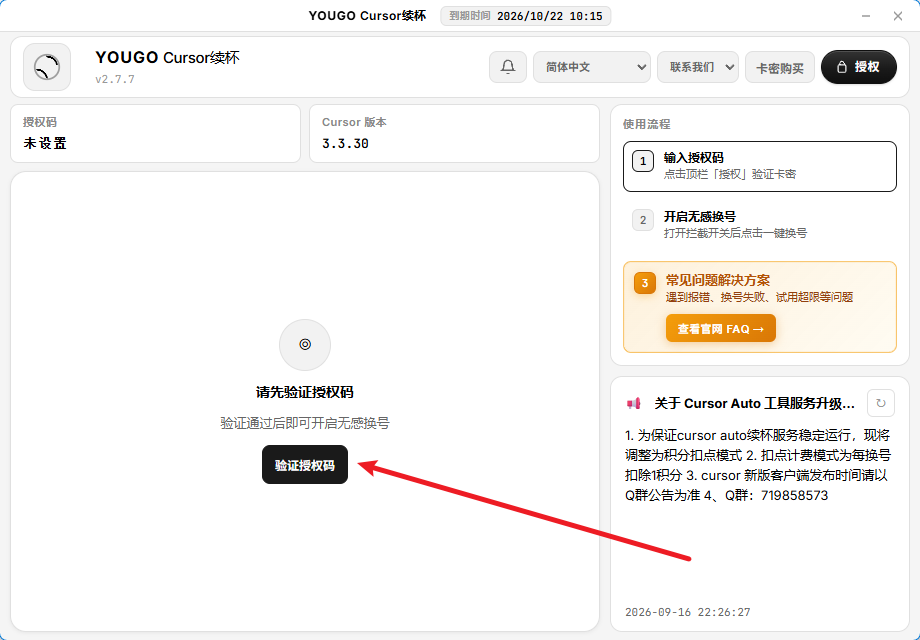Image resolution: width=920 pixels, height=640 pixels.
Task: Refresh the announcement panel
Action: pos(880,403)
